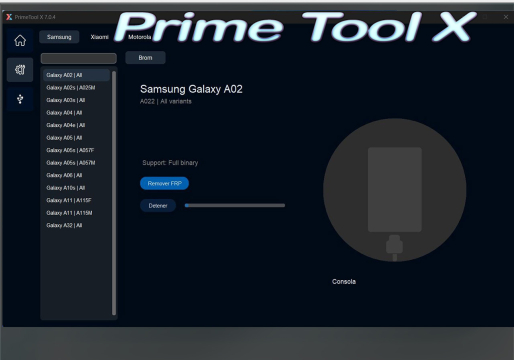This screenshot has height=360, width=514.
Task: Close the PrimeTool X window
Action: pyautogui.click(x=506, y=17)
